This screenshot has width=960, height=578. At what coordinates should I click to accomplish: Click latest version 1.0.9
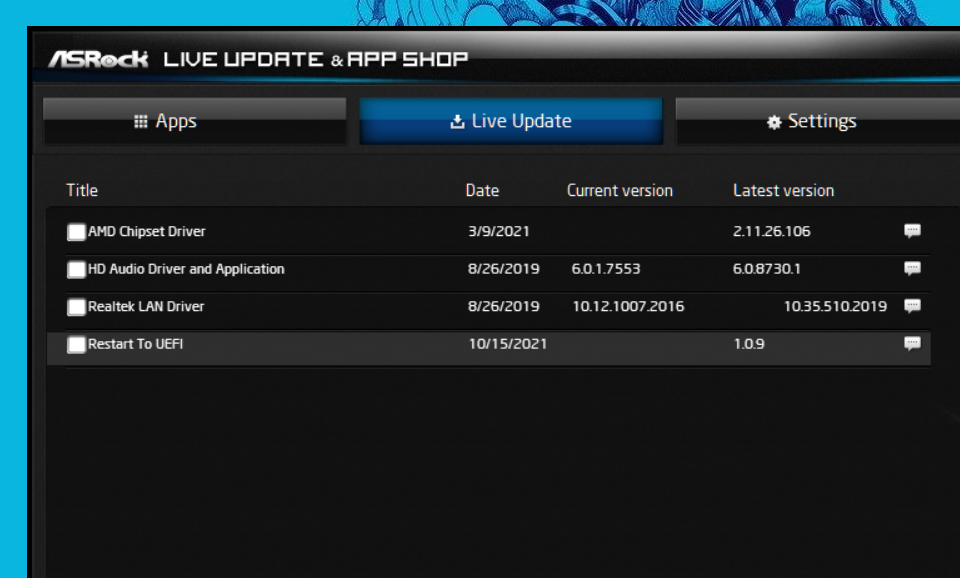click(749, 343)
